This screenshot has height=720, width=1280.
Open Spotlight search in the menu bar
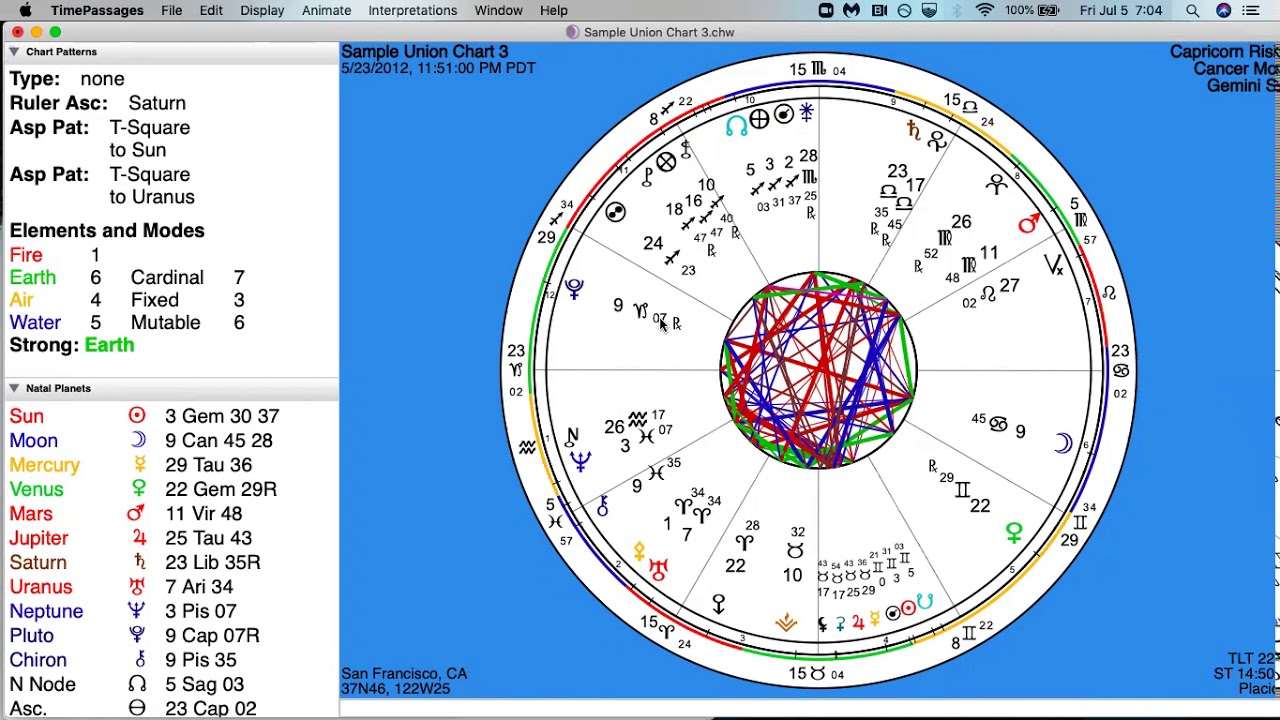point(1192,11)
